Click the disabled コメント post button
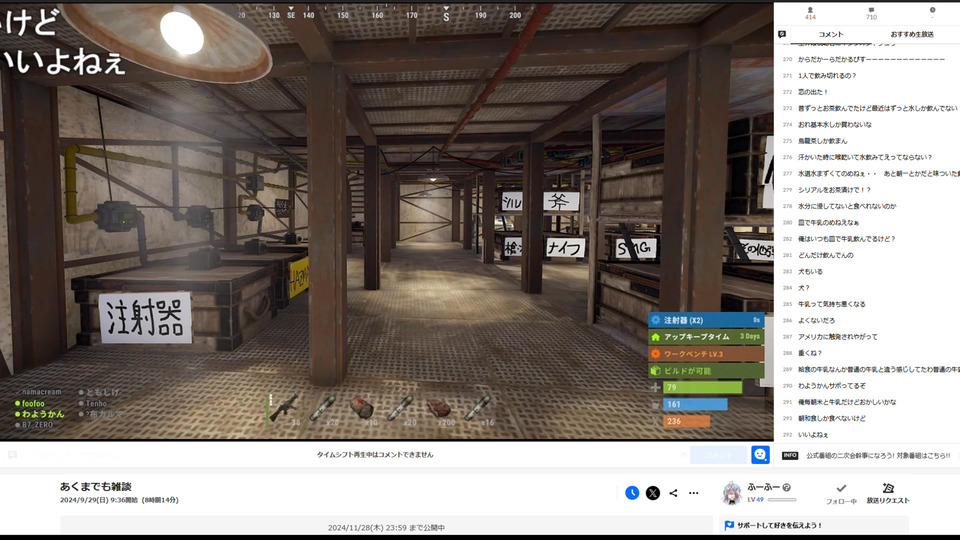This screenshot has width=960, height=540. tap(719, 455)
